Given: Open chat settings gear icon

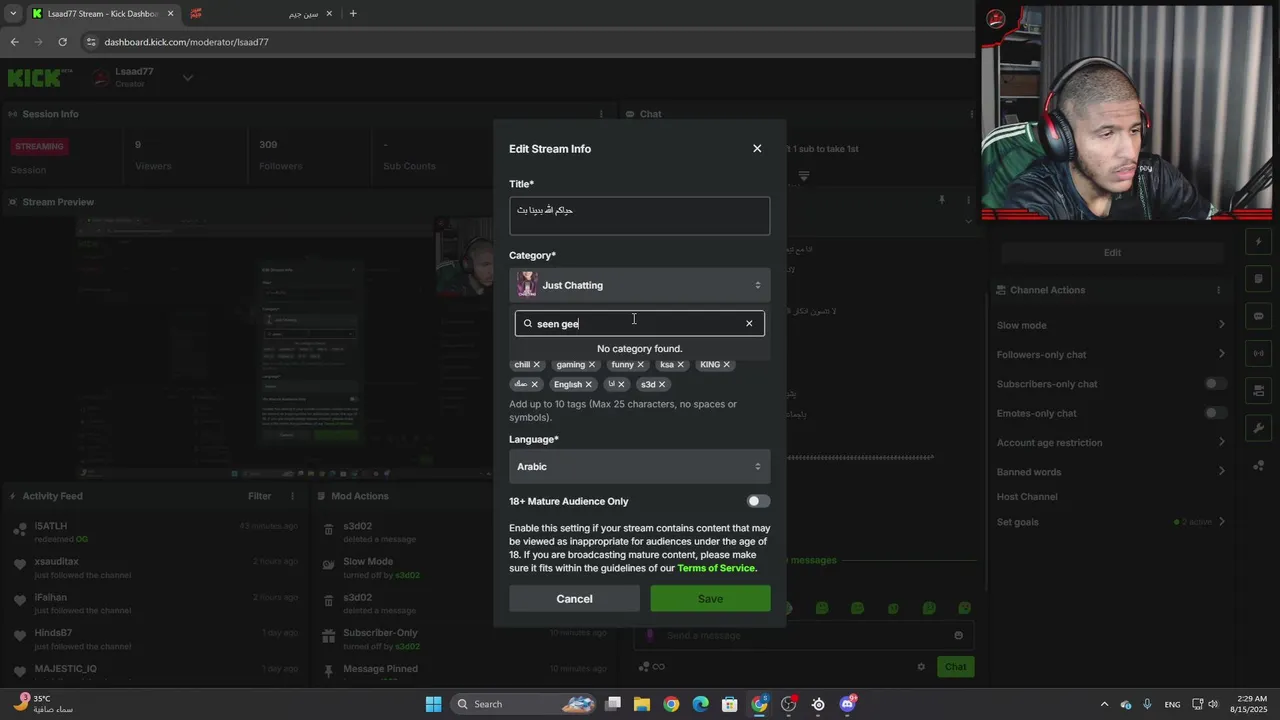Looking at the screenshot, I should click(921, 667).
